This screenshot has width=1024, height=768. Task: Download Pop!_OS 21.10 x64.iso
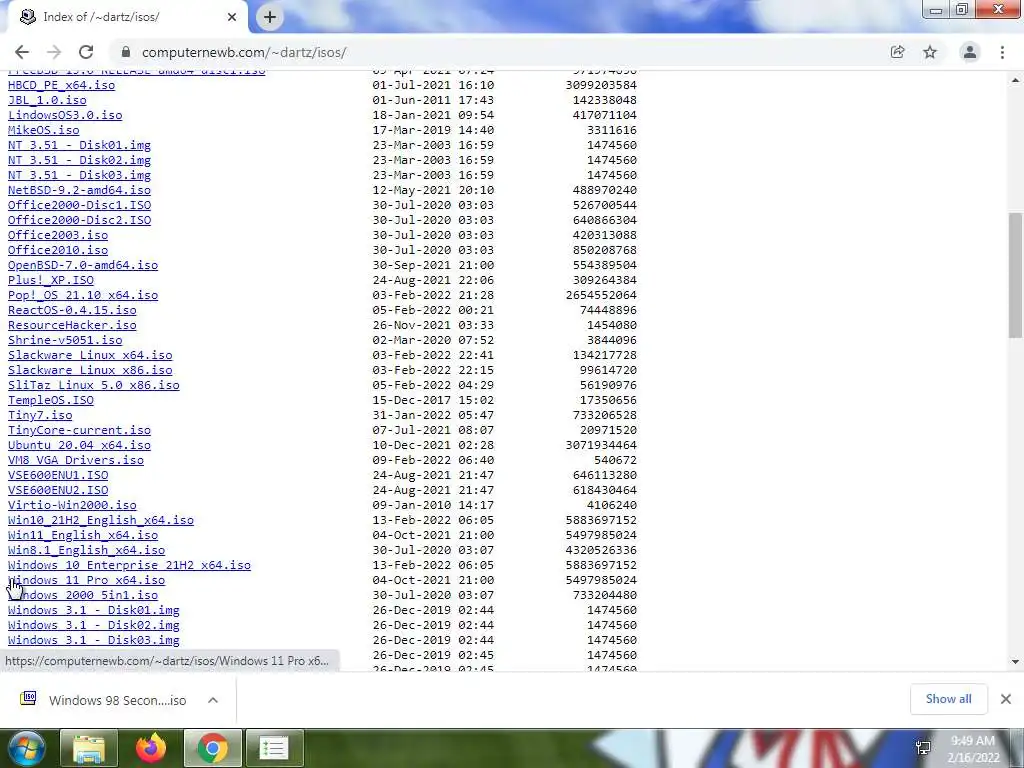coord(83,295)
